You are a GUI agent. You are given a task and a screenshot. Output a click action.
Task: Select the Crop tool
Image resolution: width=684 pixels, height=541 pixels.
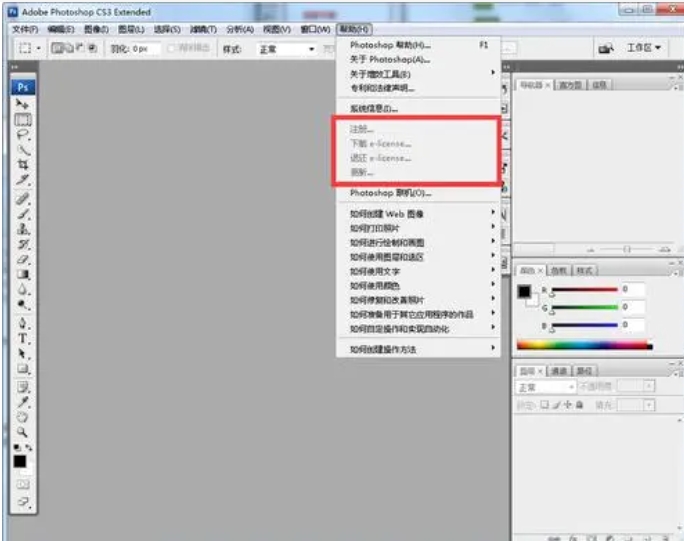point(22,164)
